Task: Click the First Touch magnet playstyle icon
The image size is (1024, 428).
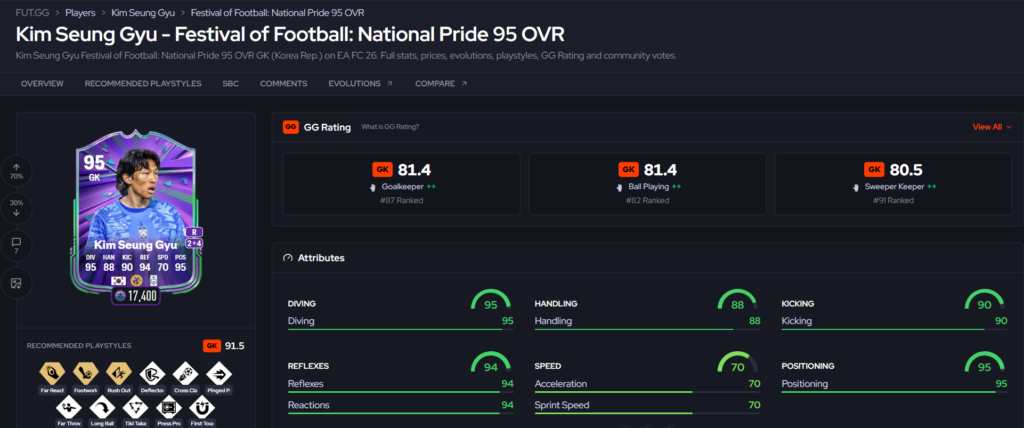Action: (x=202, y=408)
